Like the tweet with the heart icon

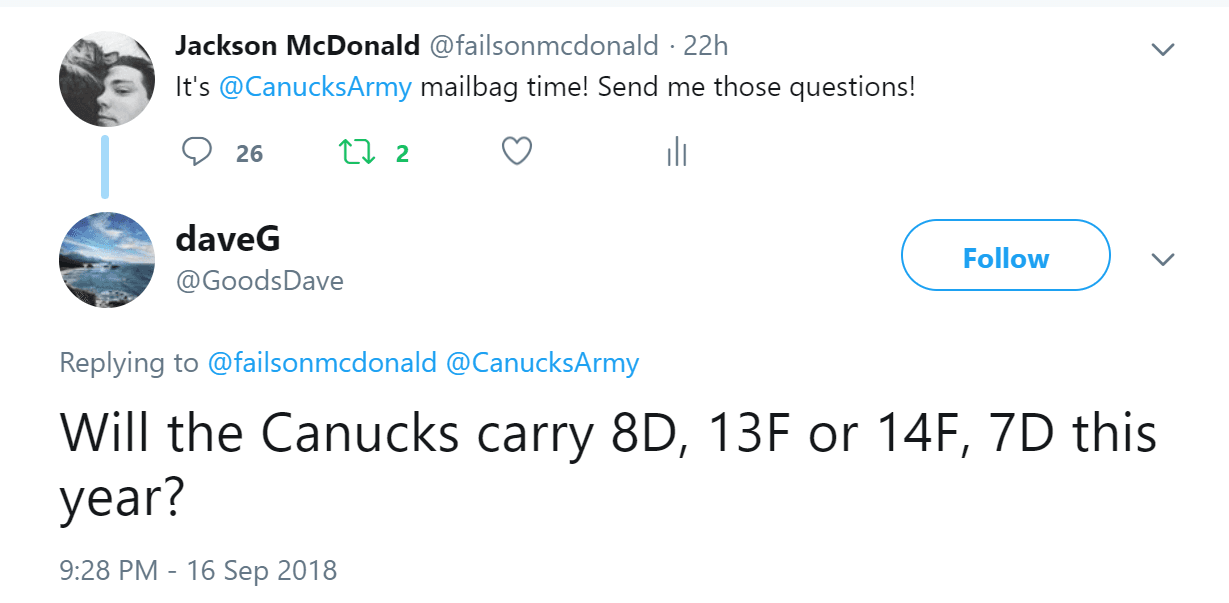coord(516,152)
